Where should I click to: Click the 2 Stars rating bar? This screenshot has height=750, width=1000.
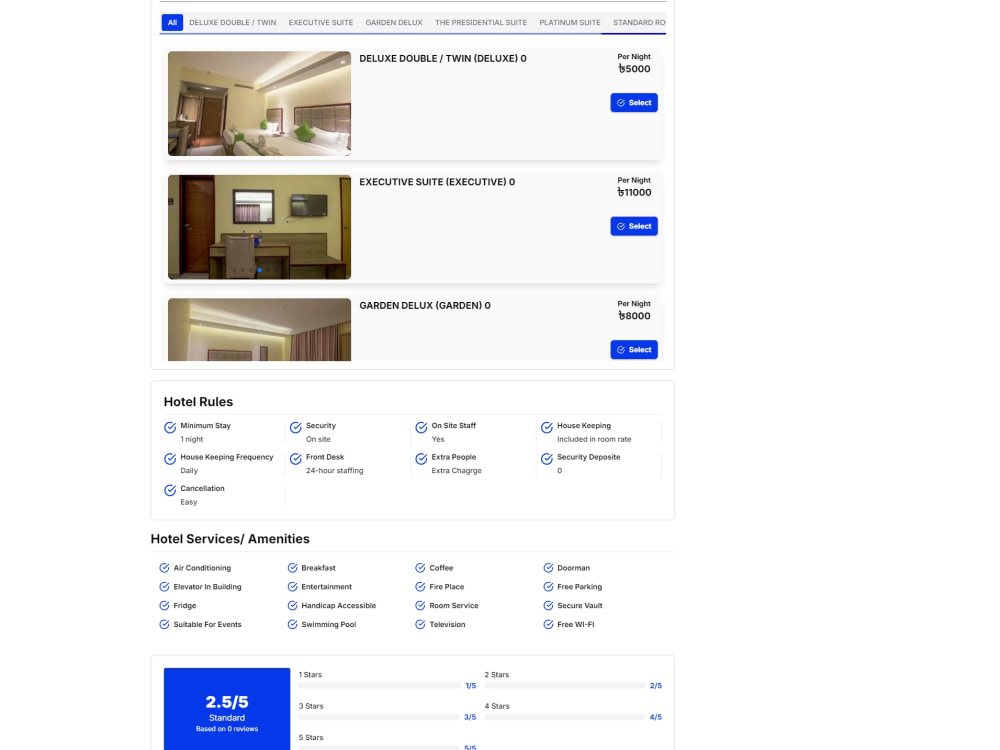(x=565, y=686)
